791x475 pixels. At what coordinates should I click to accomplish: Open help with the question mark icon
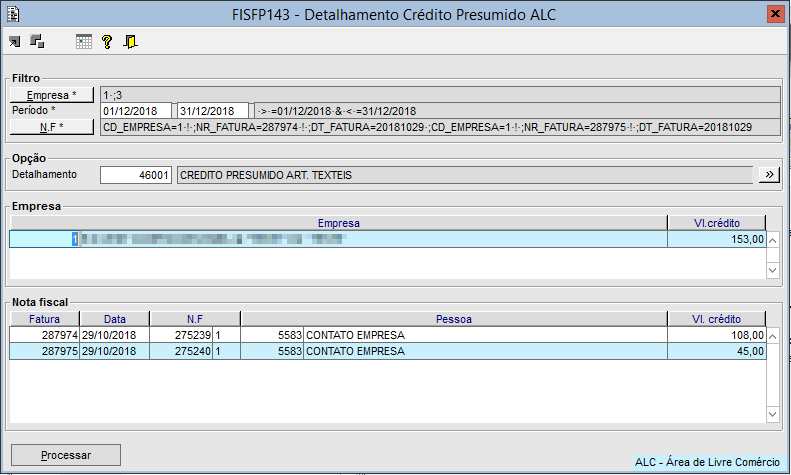point(107,41)
